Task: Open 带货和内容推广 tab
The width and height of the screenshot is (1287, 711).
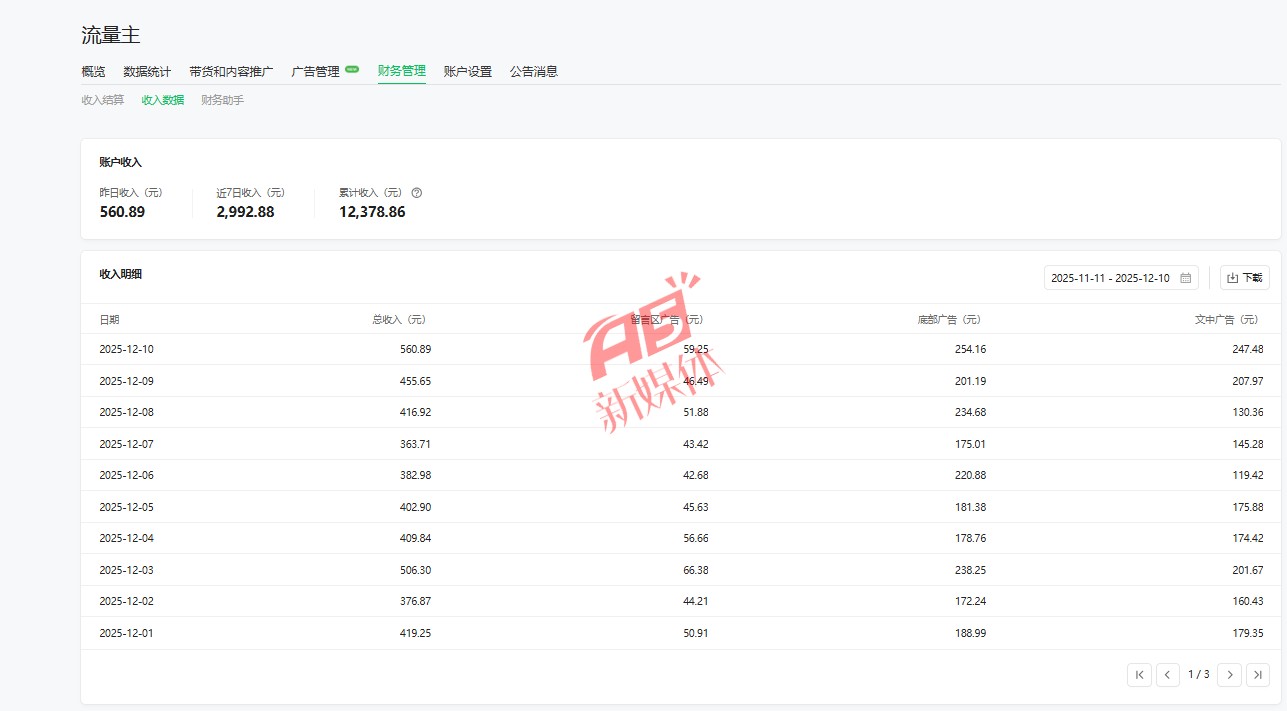Action: click(230, 72)
